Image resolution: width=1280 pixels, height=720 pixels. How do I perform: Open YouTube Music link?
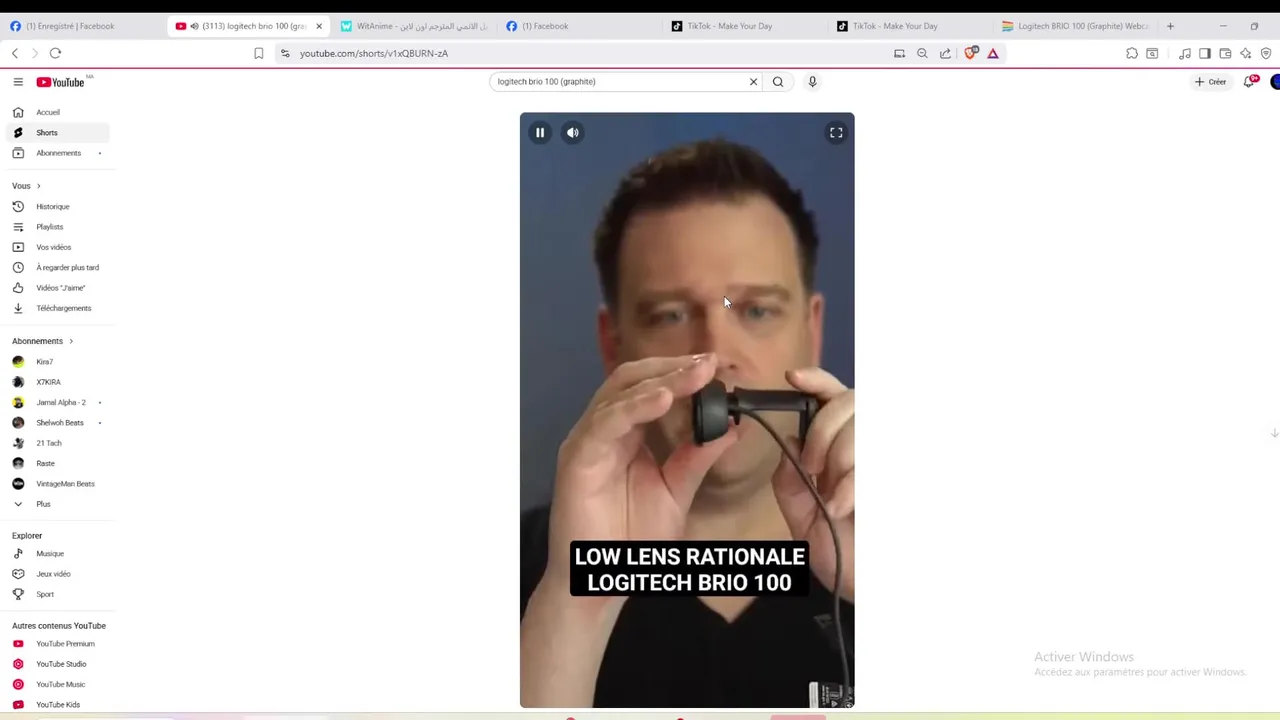[x=58, y=684]
